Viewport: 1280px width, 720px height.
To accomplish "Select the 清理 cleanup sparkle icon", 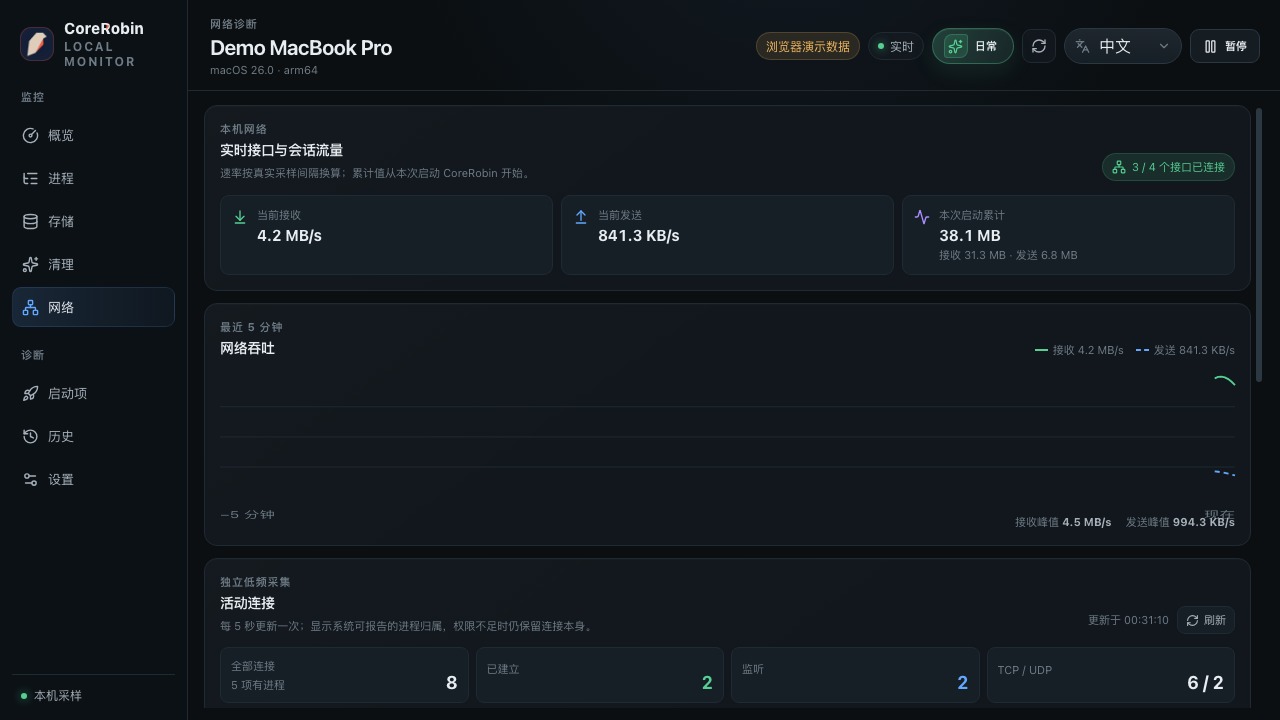I will click(30, 264).
